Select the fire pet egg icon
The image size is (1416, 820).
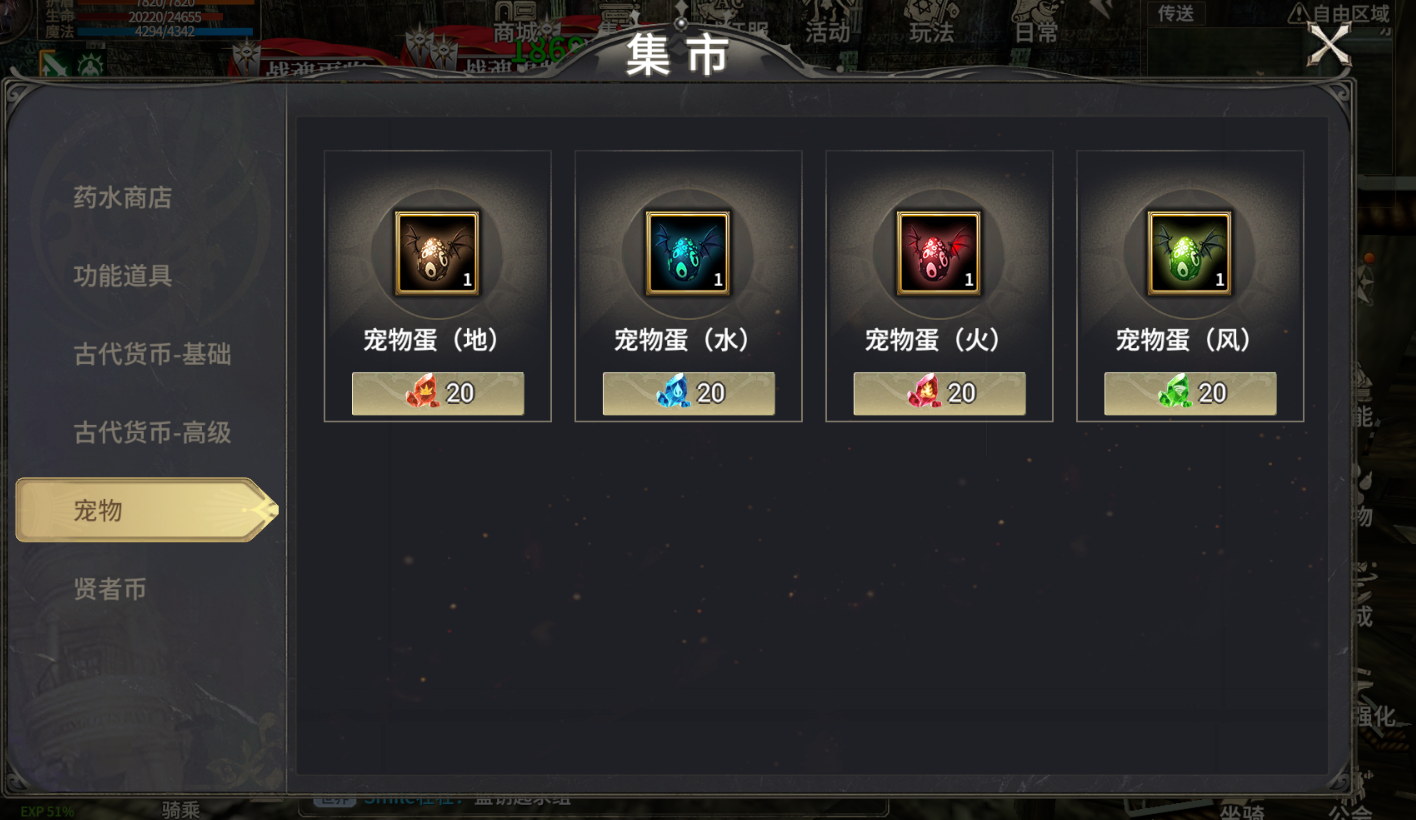point(939,253)
